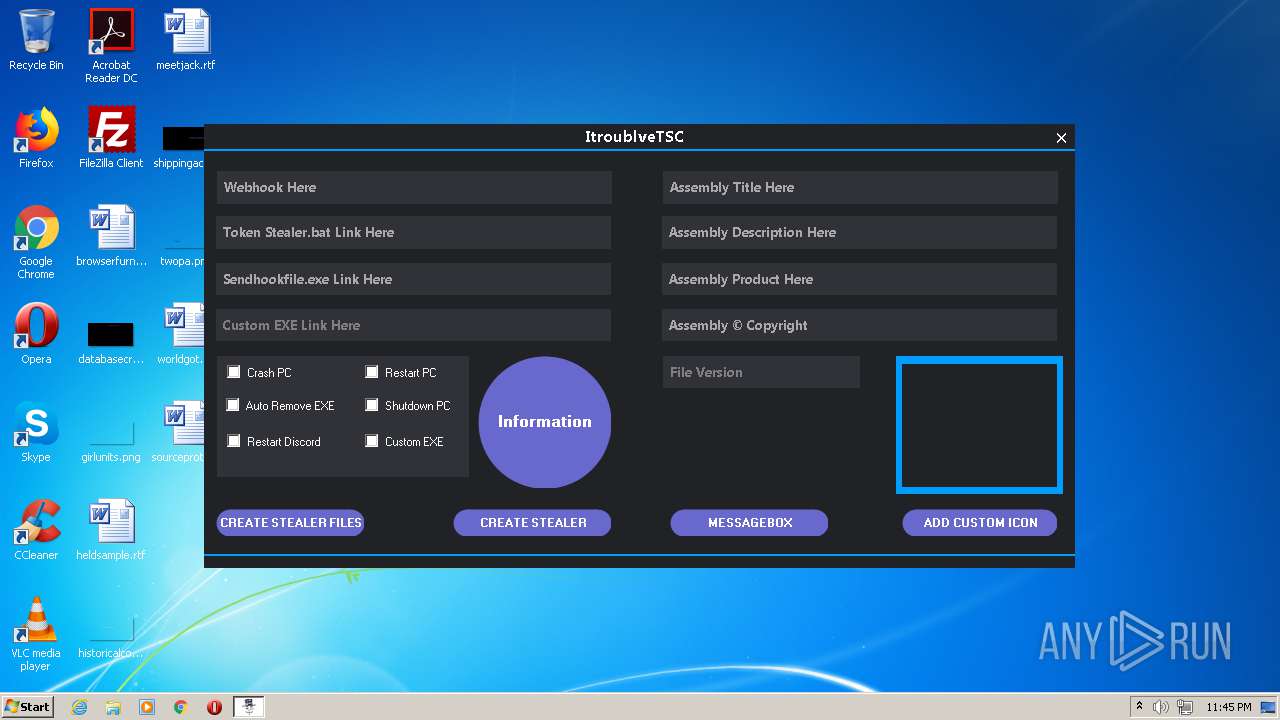This screenshot has width=1280, height=720.
Task: Click the ItroublveTSC window title
Action: [x=635, y=137]
